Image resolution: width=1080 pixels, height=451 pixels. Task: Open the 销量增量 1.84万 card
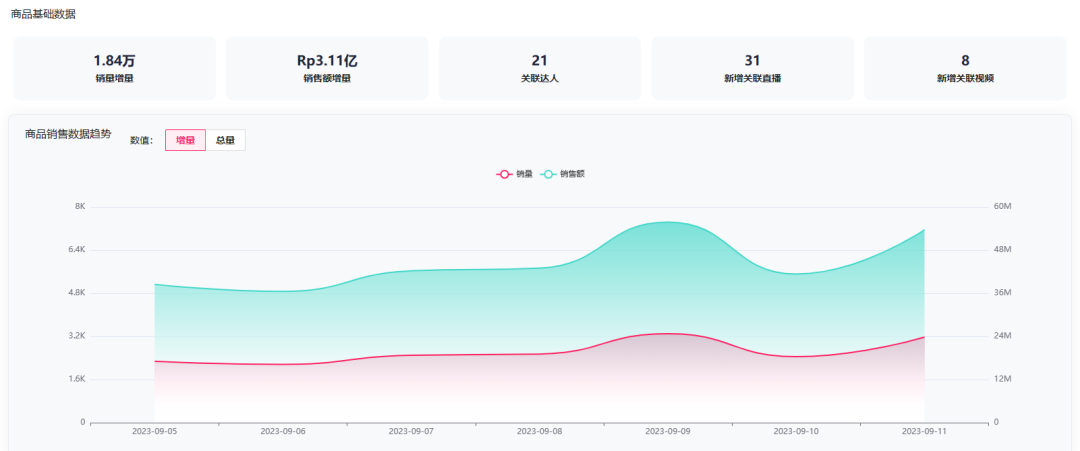114,68
